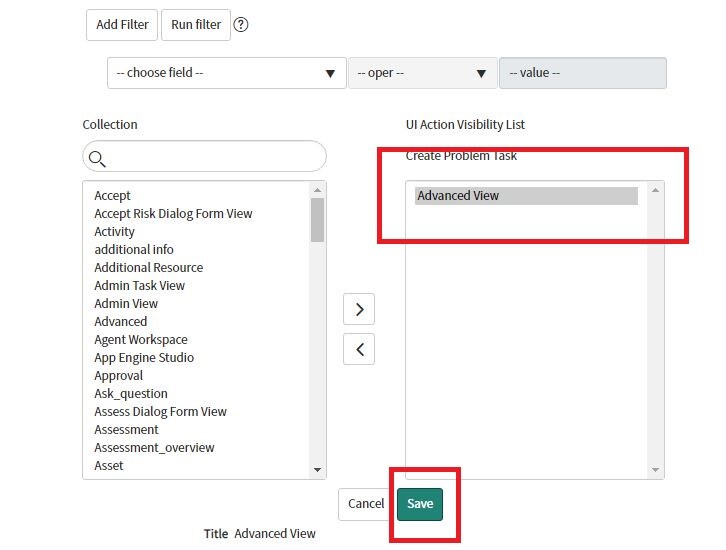This screenshot has height=550, width=726.
Task: Open the choose field dropdown
Action: [x=227, y=73]
